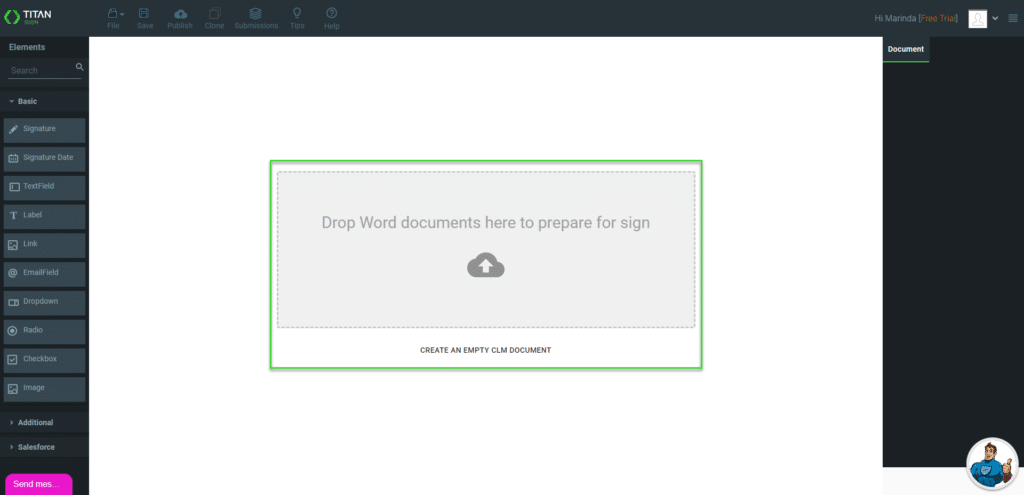Expand the Salesforce elements section
This screenshot has height=495, width=1024.
coord(44,447)
